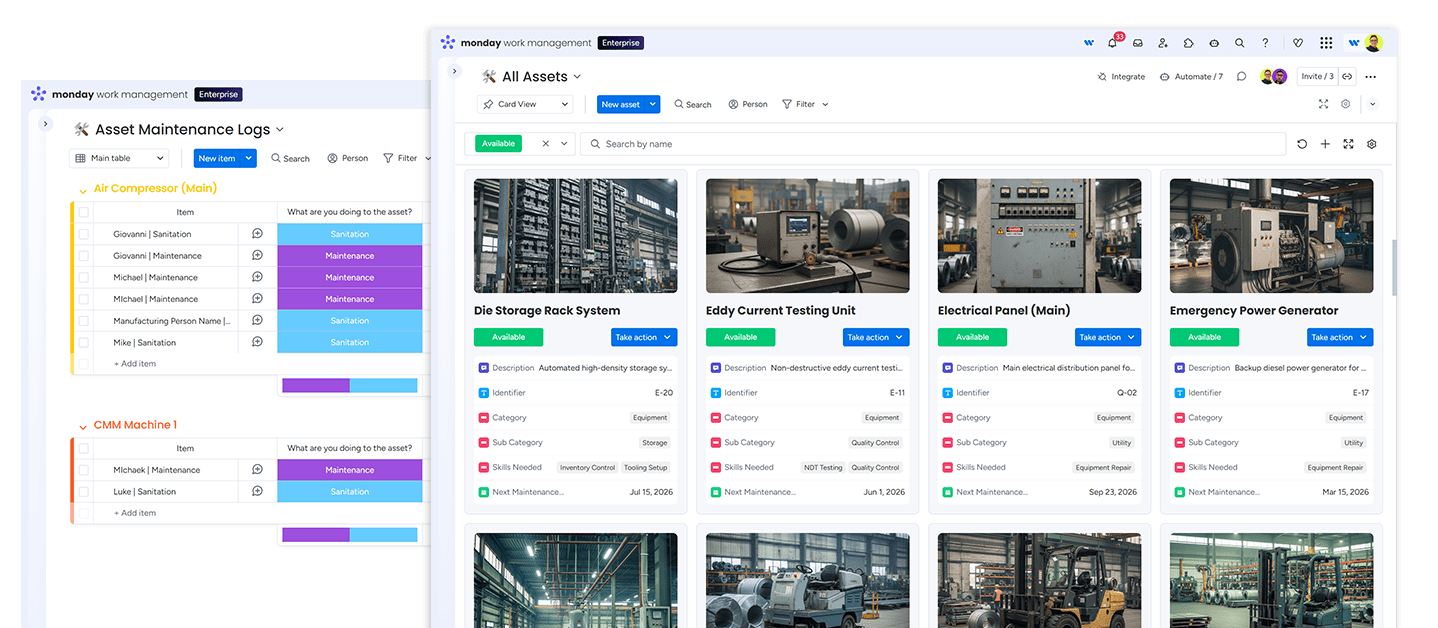The height and width of the screenshot is (628, 1438).
Task: Collapse the Air Compressor (Main) group
Action: pyautogui.click(x=83, y=189)
